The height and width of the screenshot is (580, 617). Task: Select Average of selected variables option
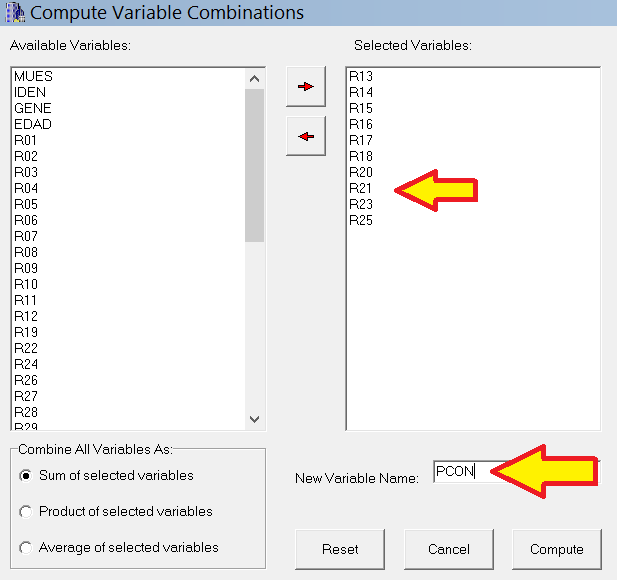25,548
